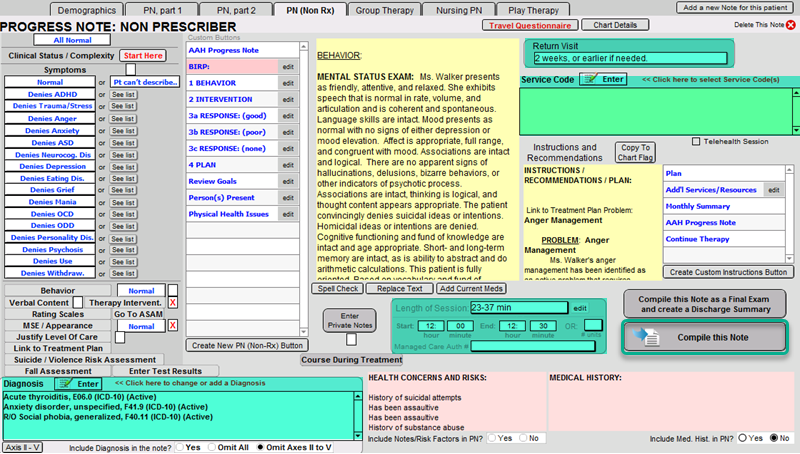Open the Travel Questionnaire
Image resolution: width=800 pixels, height=454 pixels.
click(530, 25)
